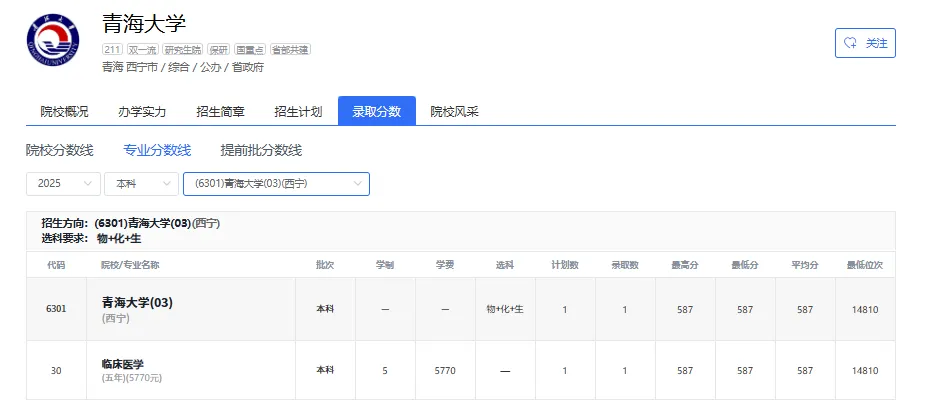This screenshot has height=417, width=939.
Task: Select the 临床医学 major row
Action: [461, 370]
